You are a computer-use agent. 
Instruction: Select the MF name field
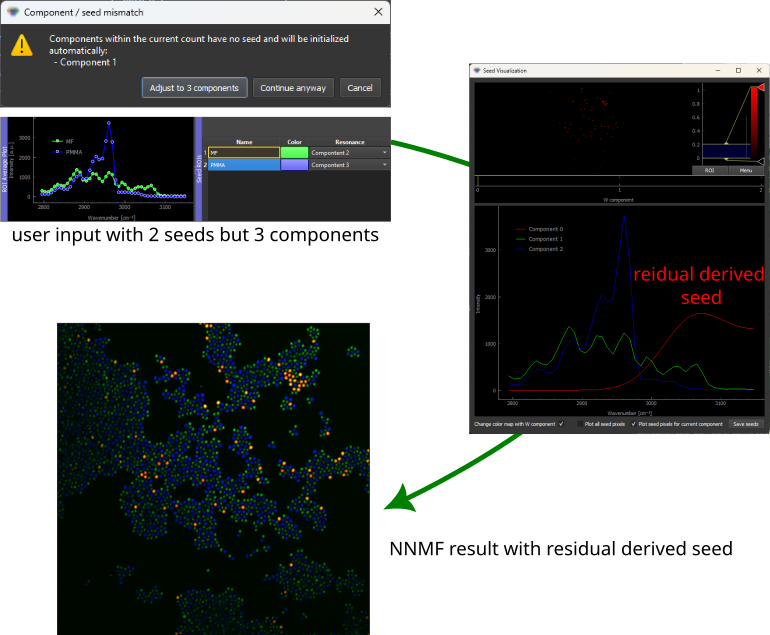point(244,153)
